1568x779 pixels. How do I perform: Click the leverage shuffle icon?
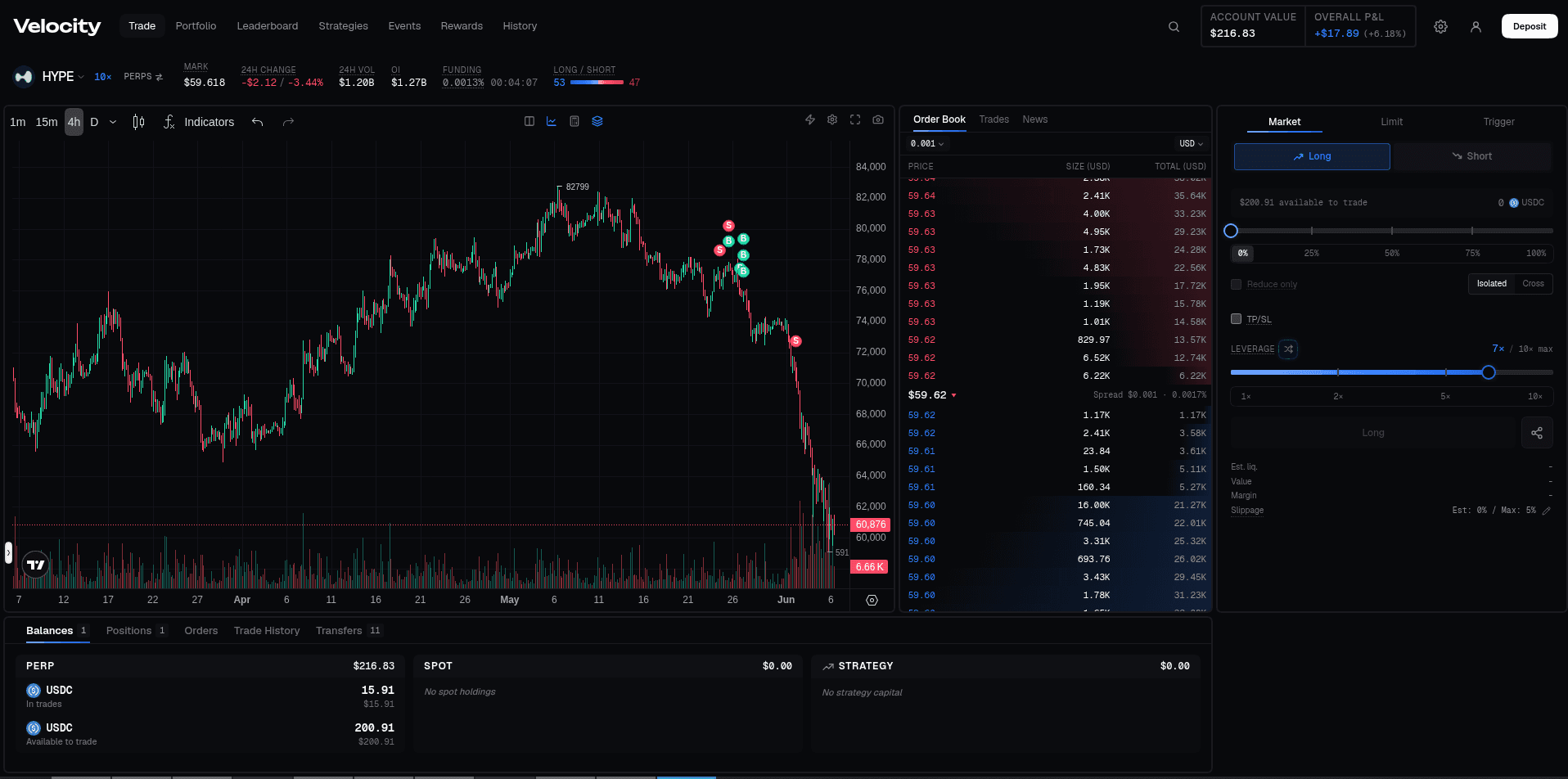tap(1289, 349)
